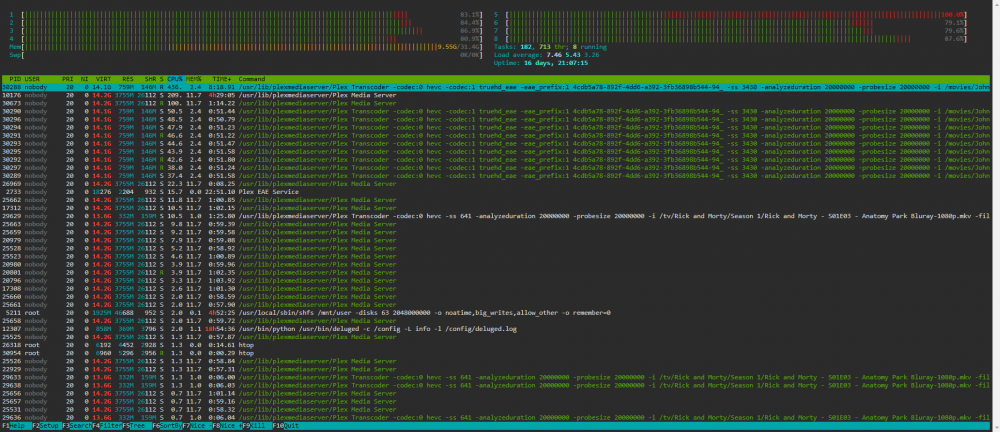Image resolution: width=1000 pixels, height=432 pixels.
Task: Sort by the VIRT column header
Action: (101, 78)
